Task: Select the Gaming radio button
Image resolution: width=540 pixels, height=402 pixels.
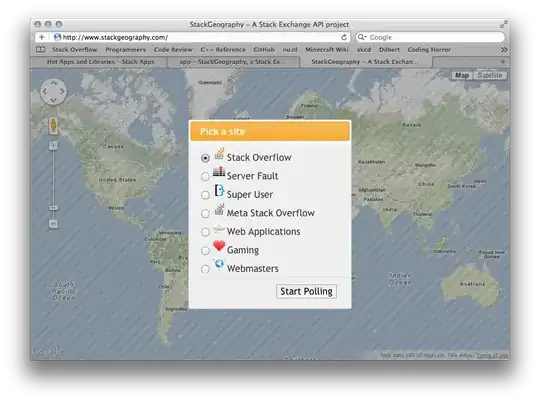Action: [205, 250]
